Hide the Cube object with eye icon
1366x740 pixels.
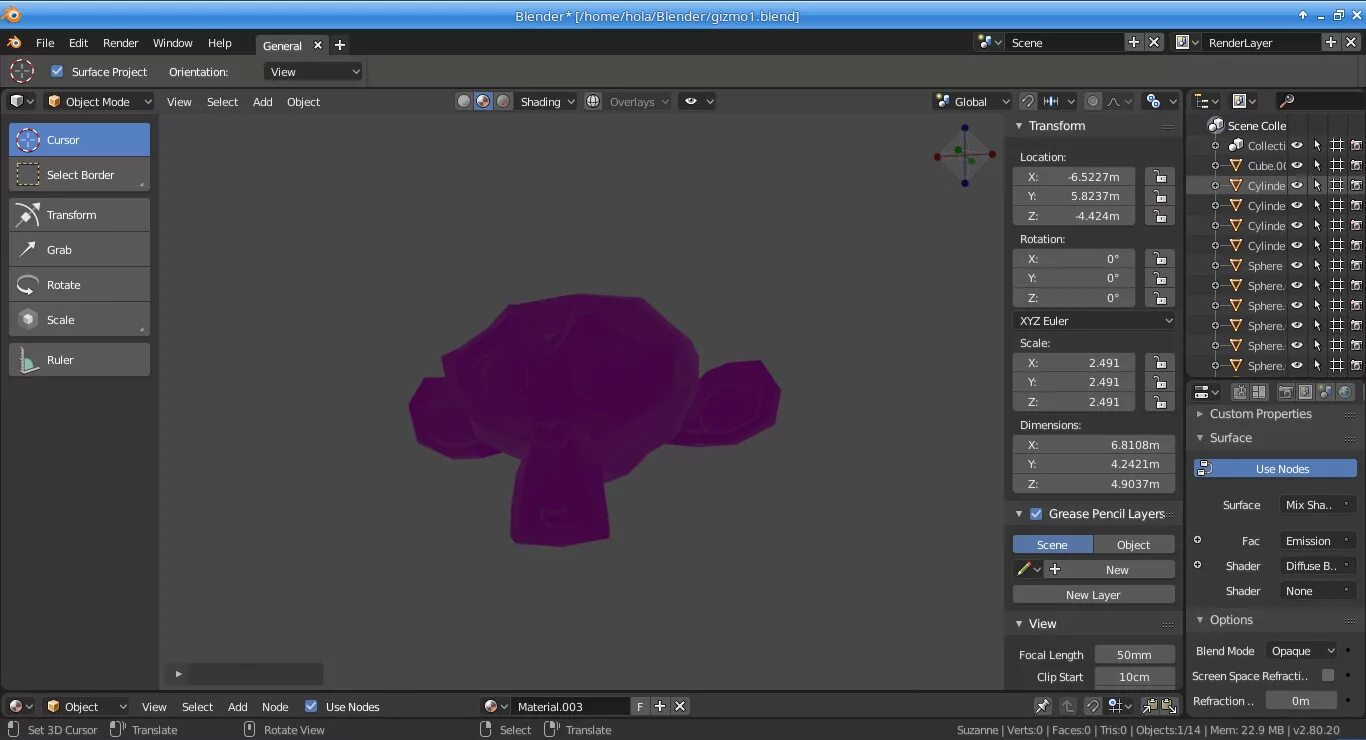[1297, 165]
